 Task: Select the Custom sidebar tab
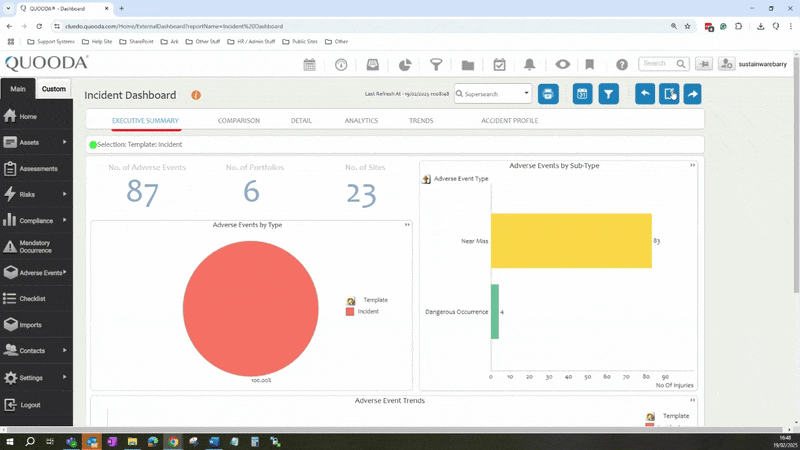54,89
